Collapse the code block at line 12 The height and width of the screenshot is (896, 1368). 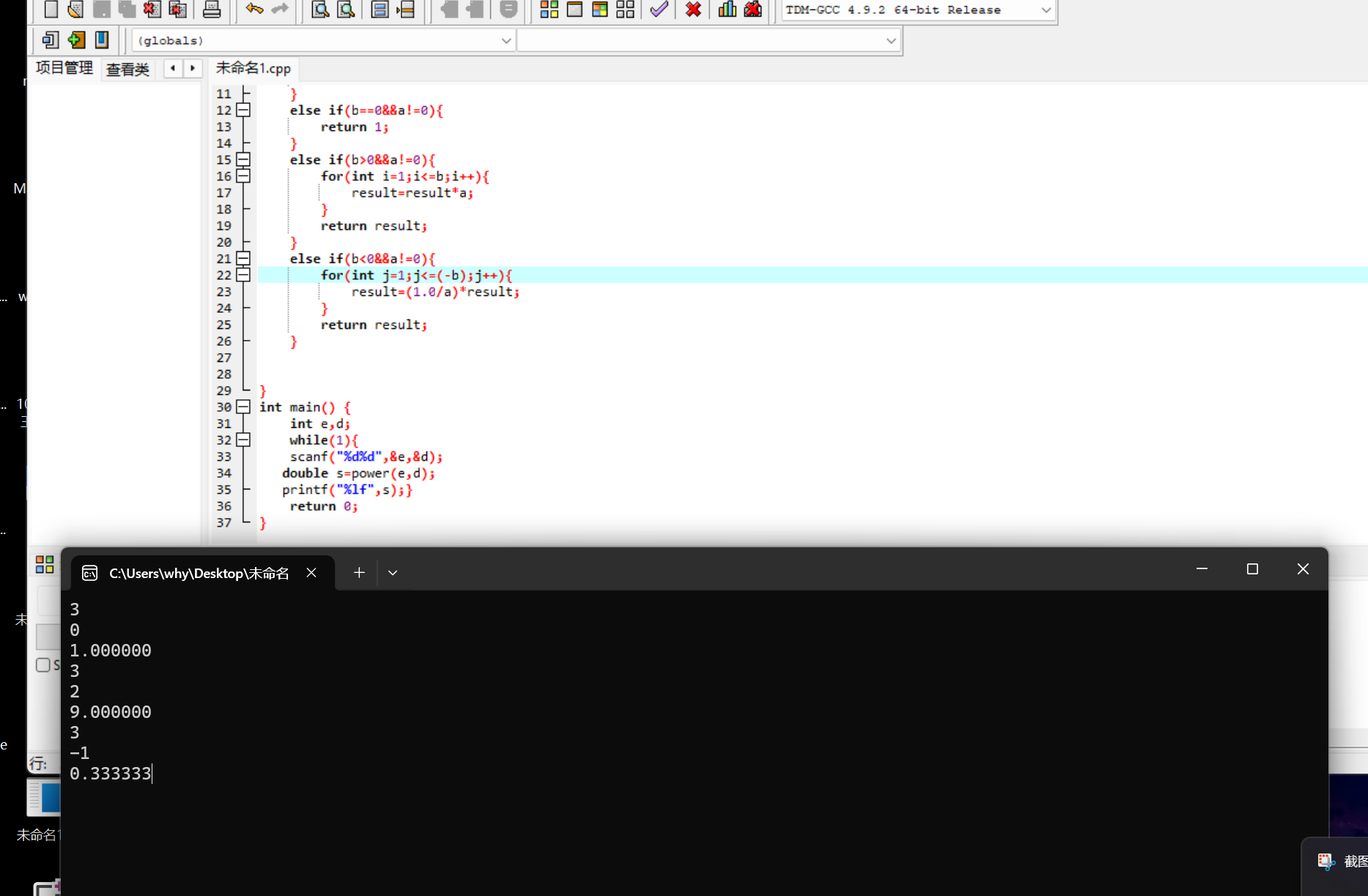[243, 110]
